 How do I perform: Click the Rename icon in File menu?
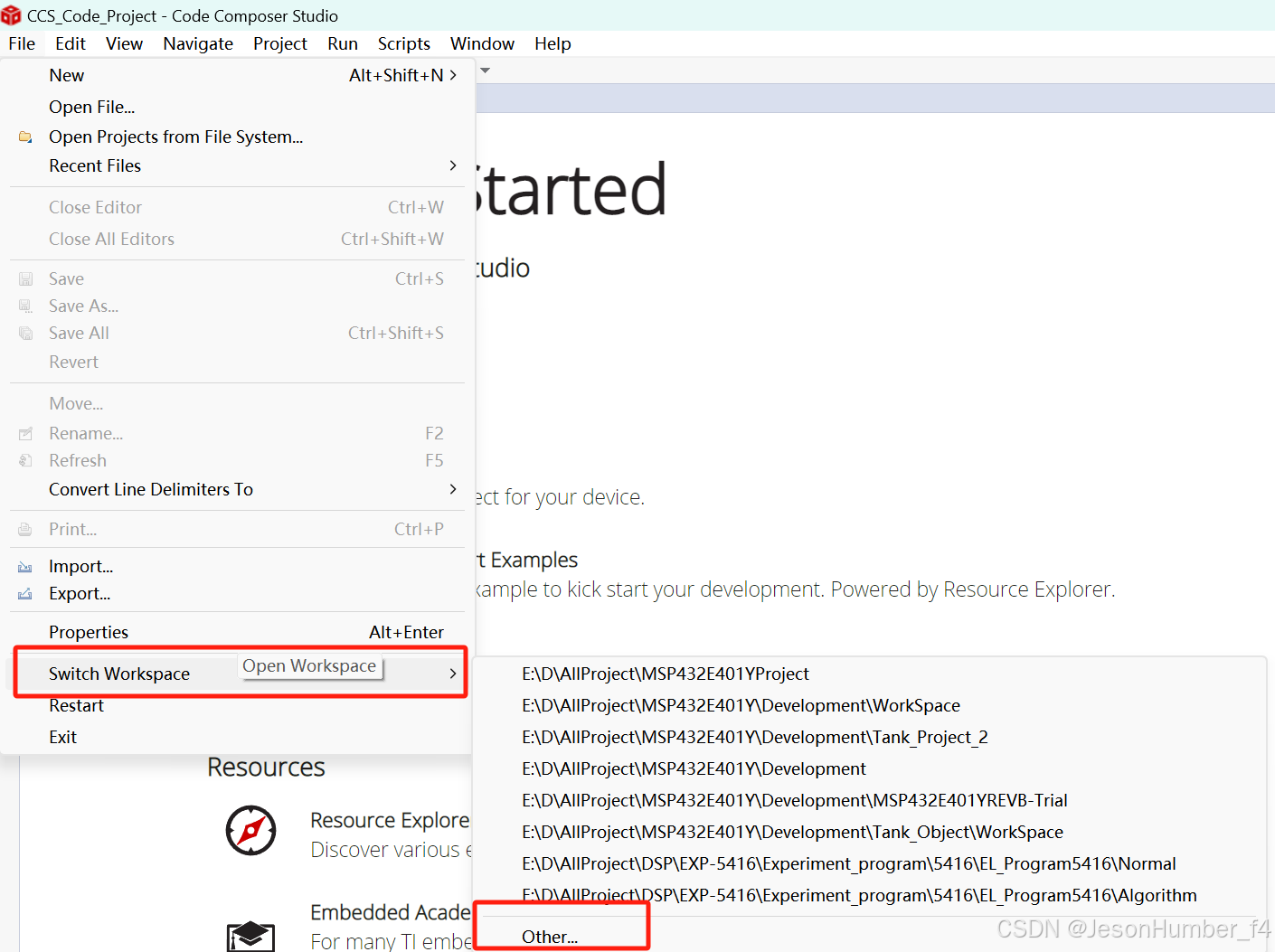point(25,433)
